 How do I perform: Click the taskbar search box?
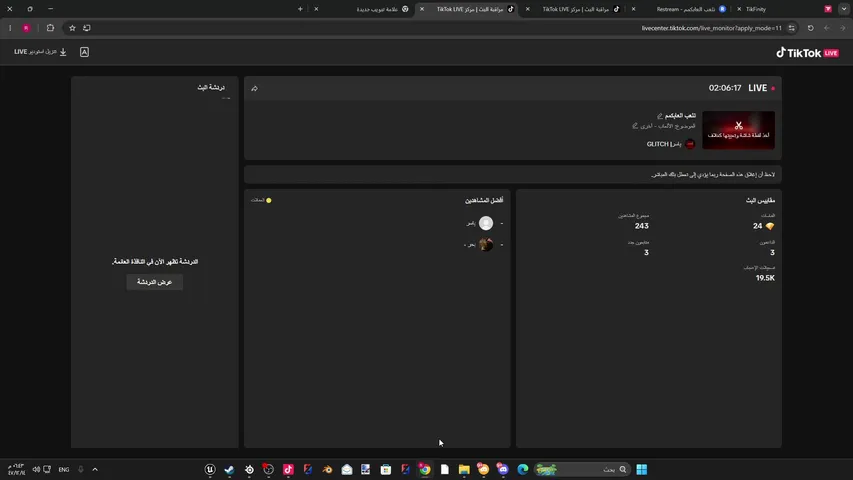tap(582, 469)
